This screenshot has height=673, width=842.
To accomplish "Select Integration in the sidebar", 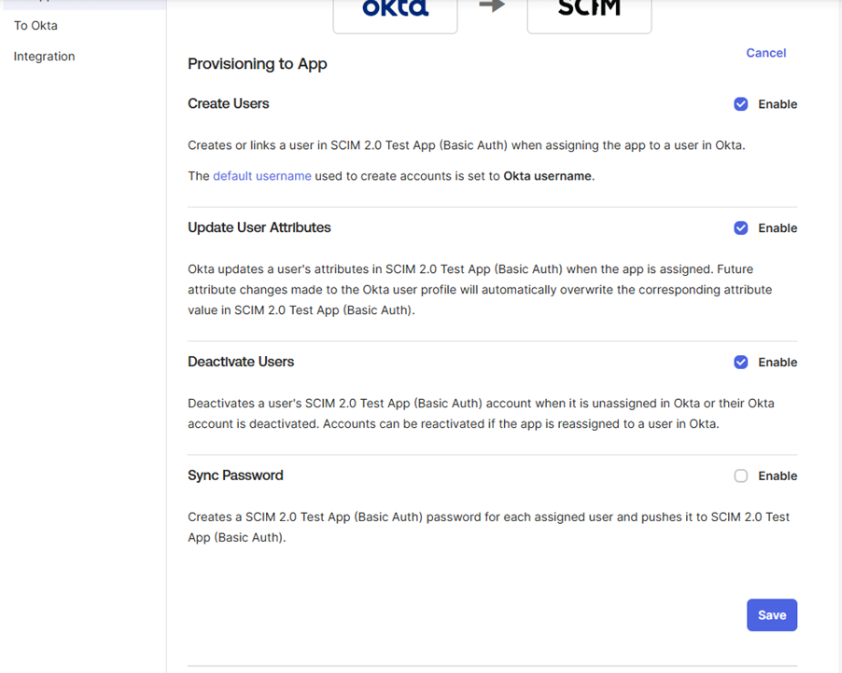I will click(x=44, y=56).
